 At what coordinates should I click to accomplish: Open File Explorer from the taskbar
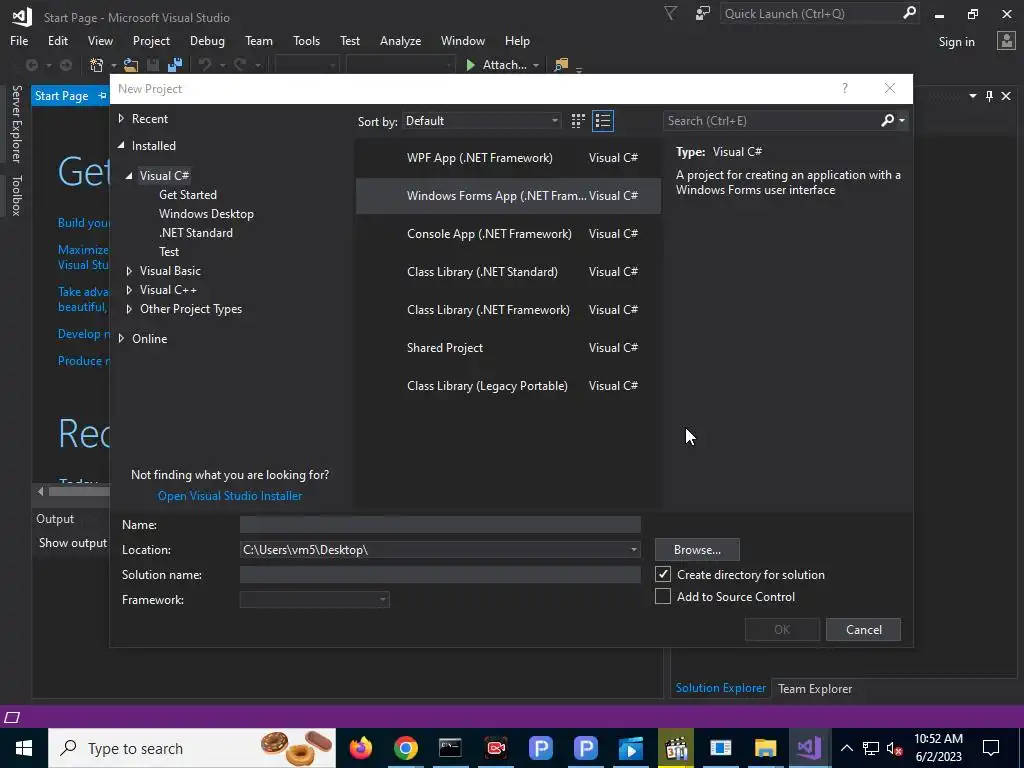[765, 748]
